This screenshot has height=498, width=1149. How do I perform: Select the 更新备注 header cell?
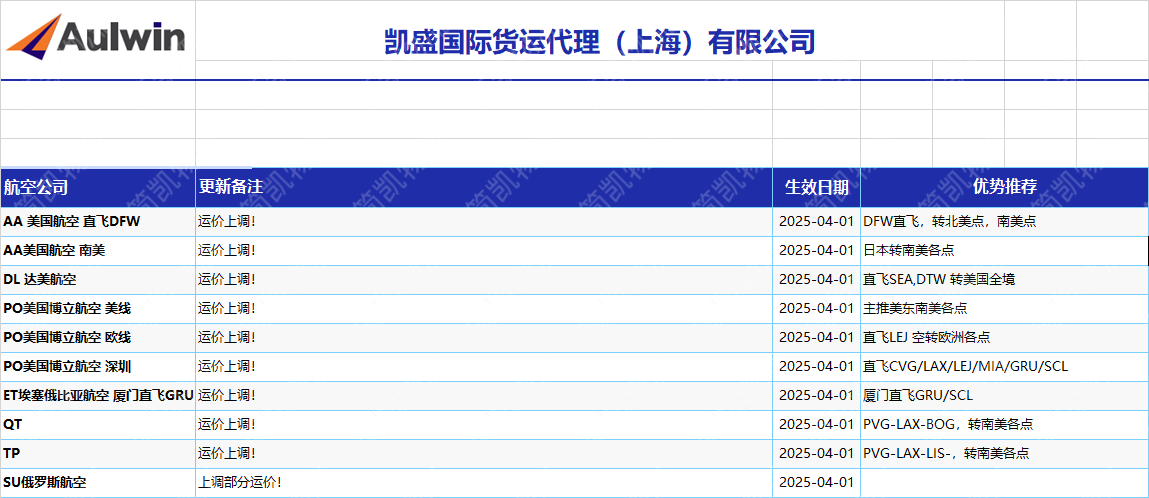484,187
